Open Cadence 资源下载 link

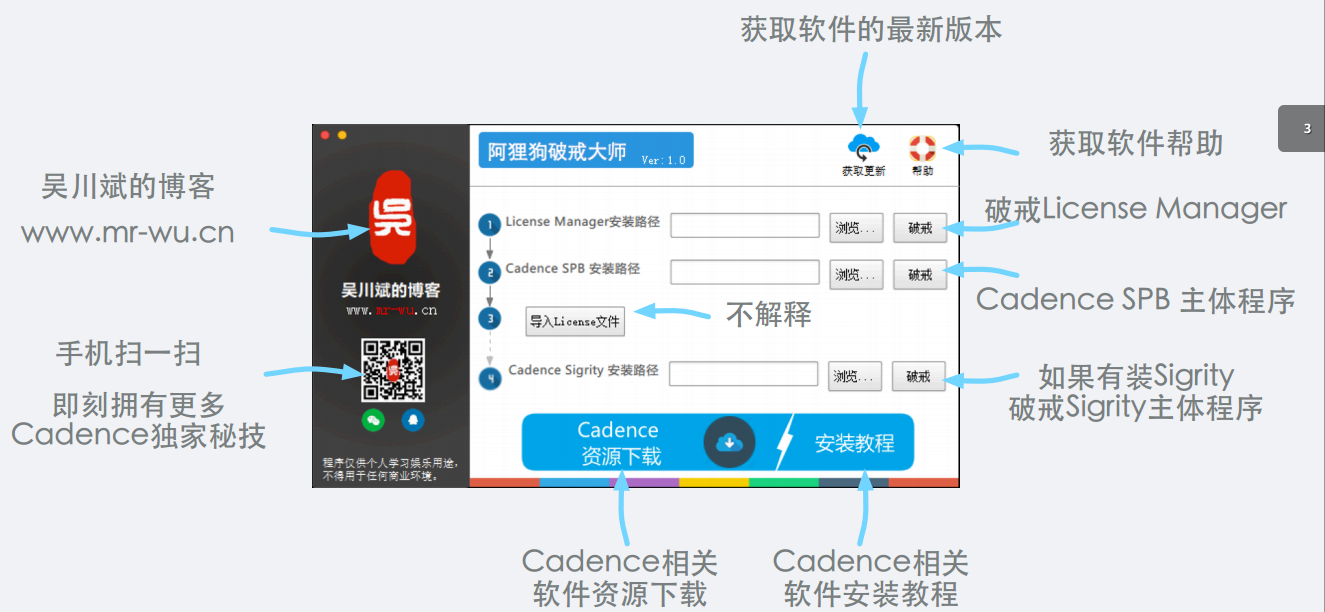tap(620, 443)
